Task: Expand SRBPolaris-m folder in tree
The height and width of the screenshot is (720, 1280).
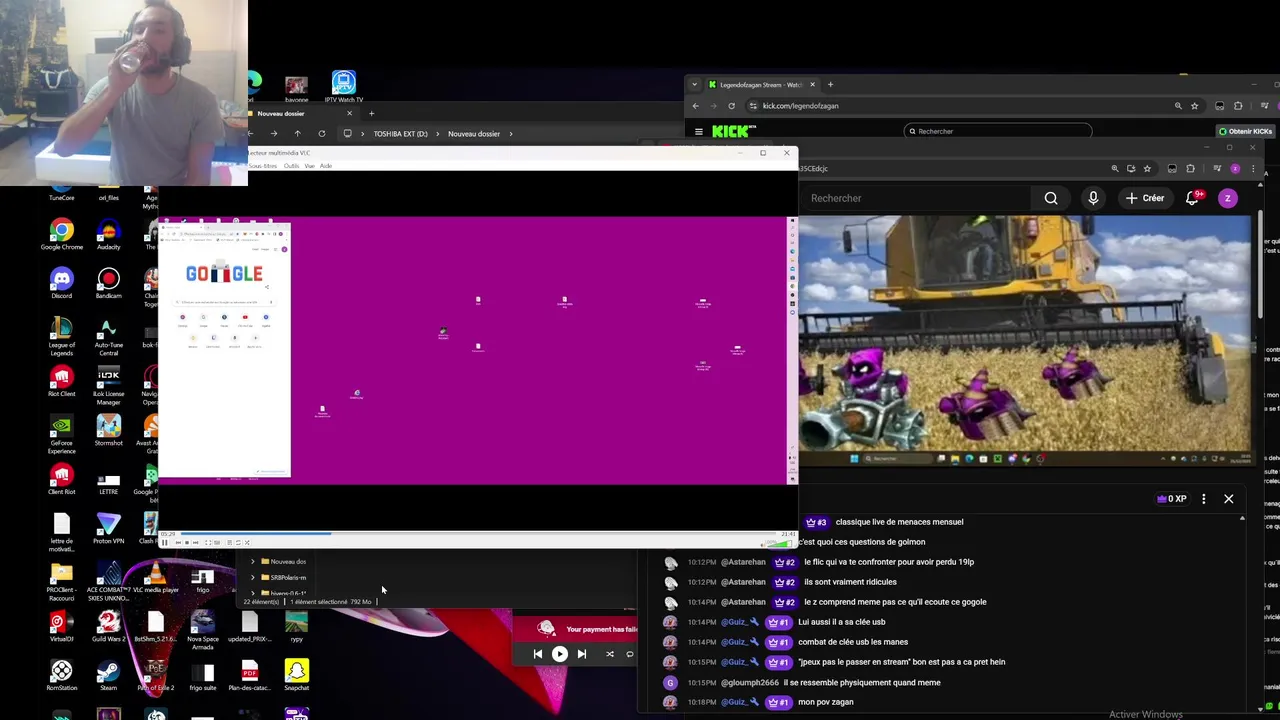Action: click(253, 577)
